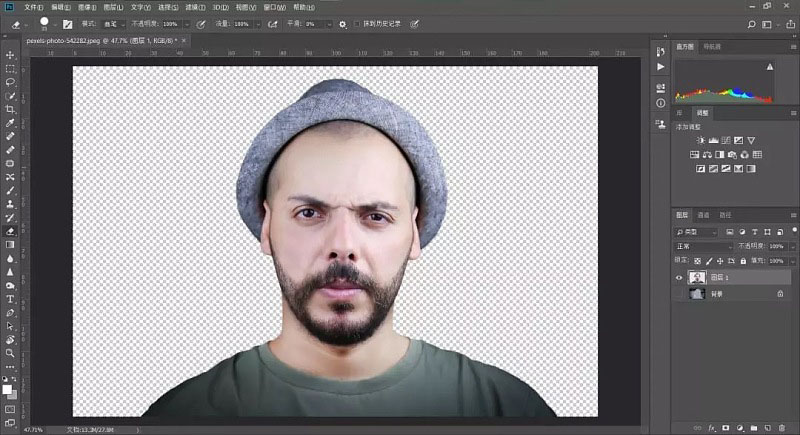Click the brush settings gear icon

(x=343, y=23)
